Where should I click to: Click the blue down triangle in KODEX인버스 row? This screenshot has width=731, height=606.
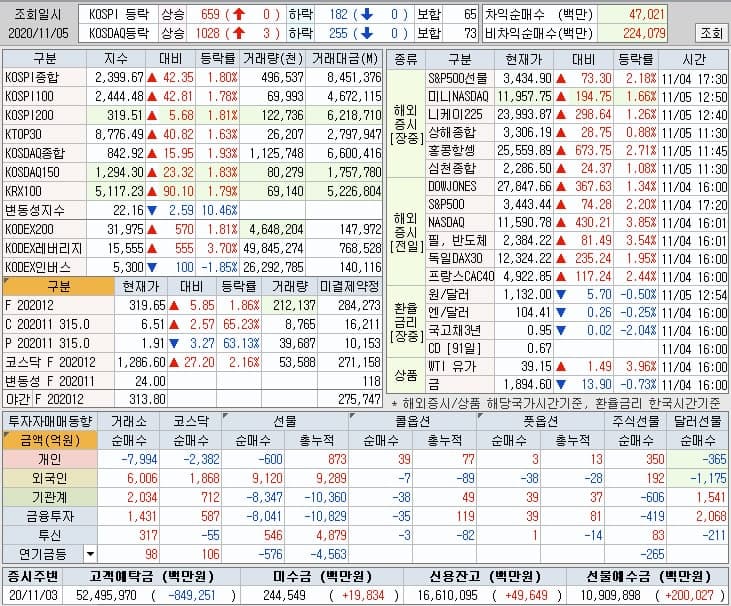[152, 268]
